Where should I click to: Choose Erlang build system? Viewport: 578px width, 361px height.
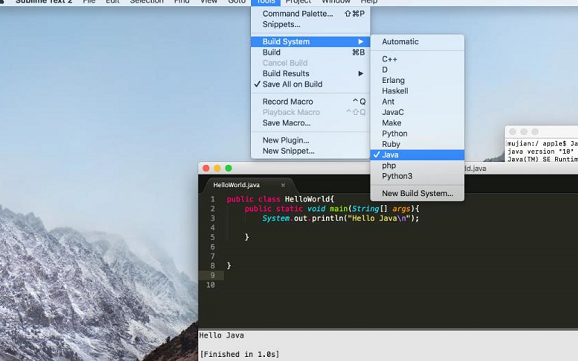(417, 80)
